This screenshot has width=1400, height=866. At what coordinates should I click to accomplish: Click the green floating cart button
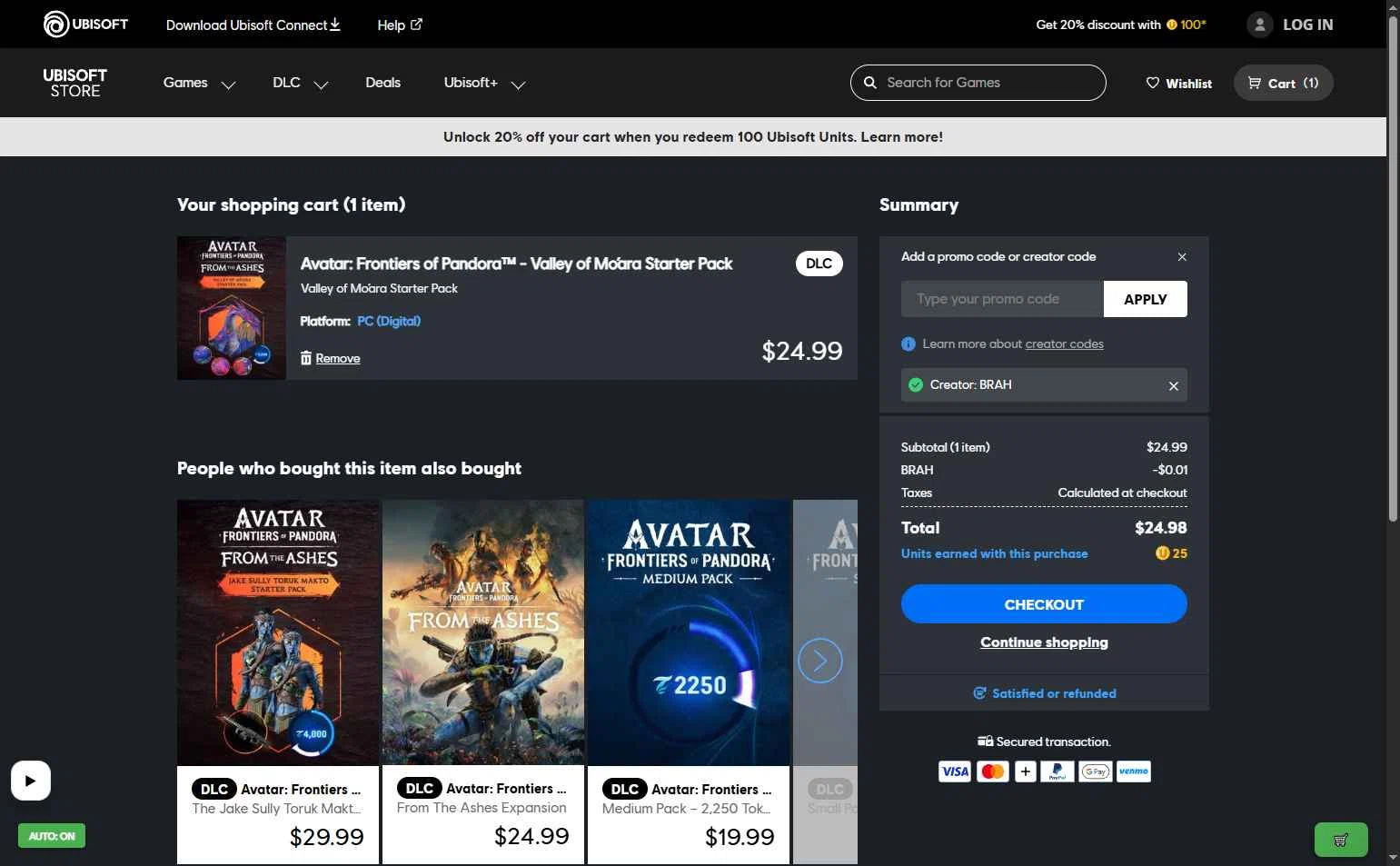[1341, 840]
